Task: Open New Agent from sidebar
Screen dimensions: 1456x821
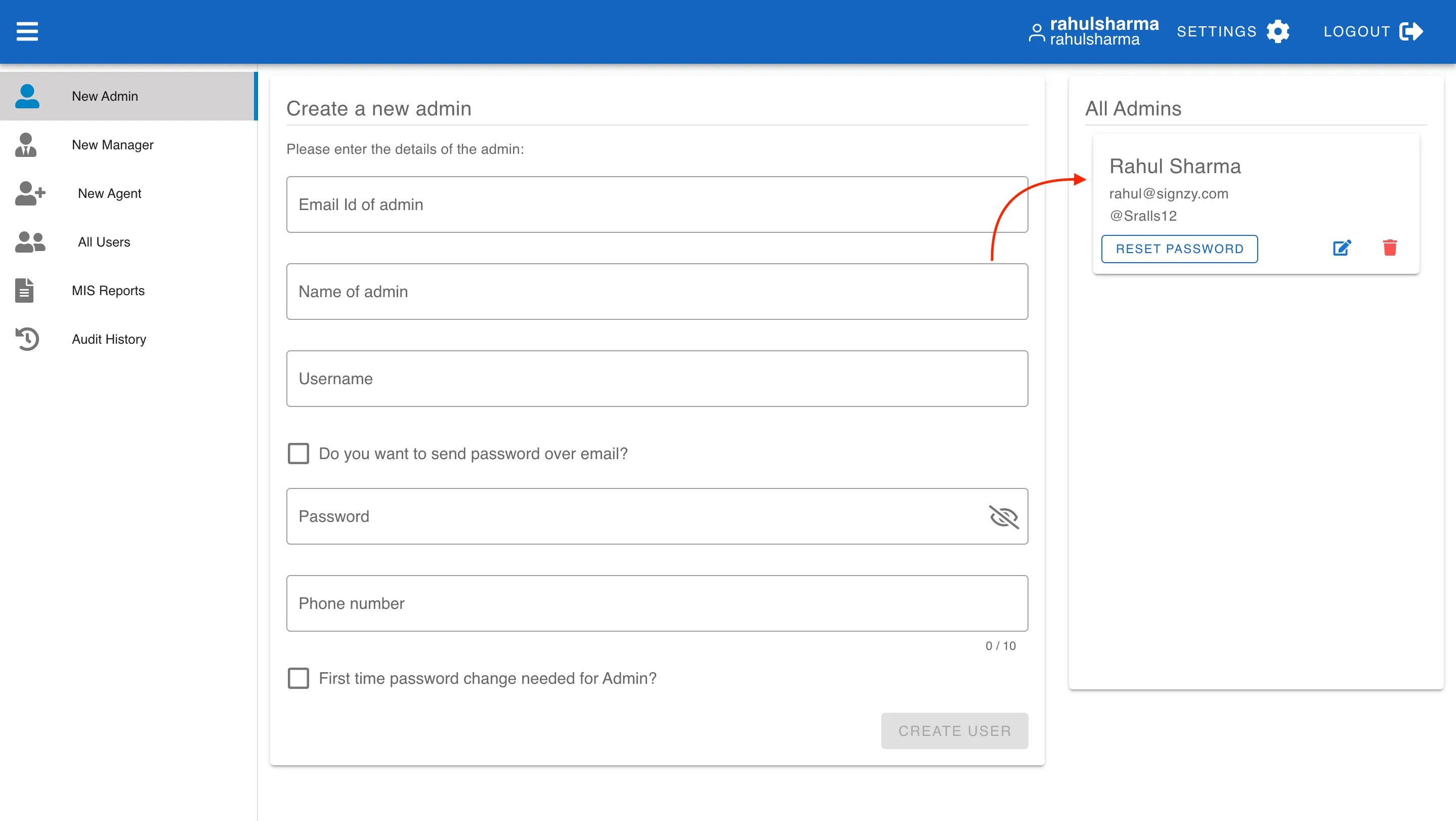Action: click(x=129, y=193)
